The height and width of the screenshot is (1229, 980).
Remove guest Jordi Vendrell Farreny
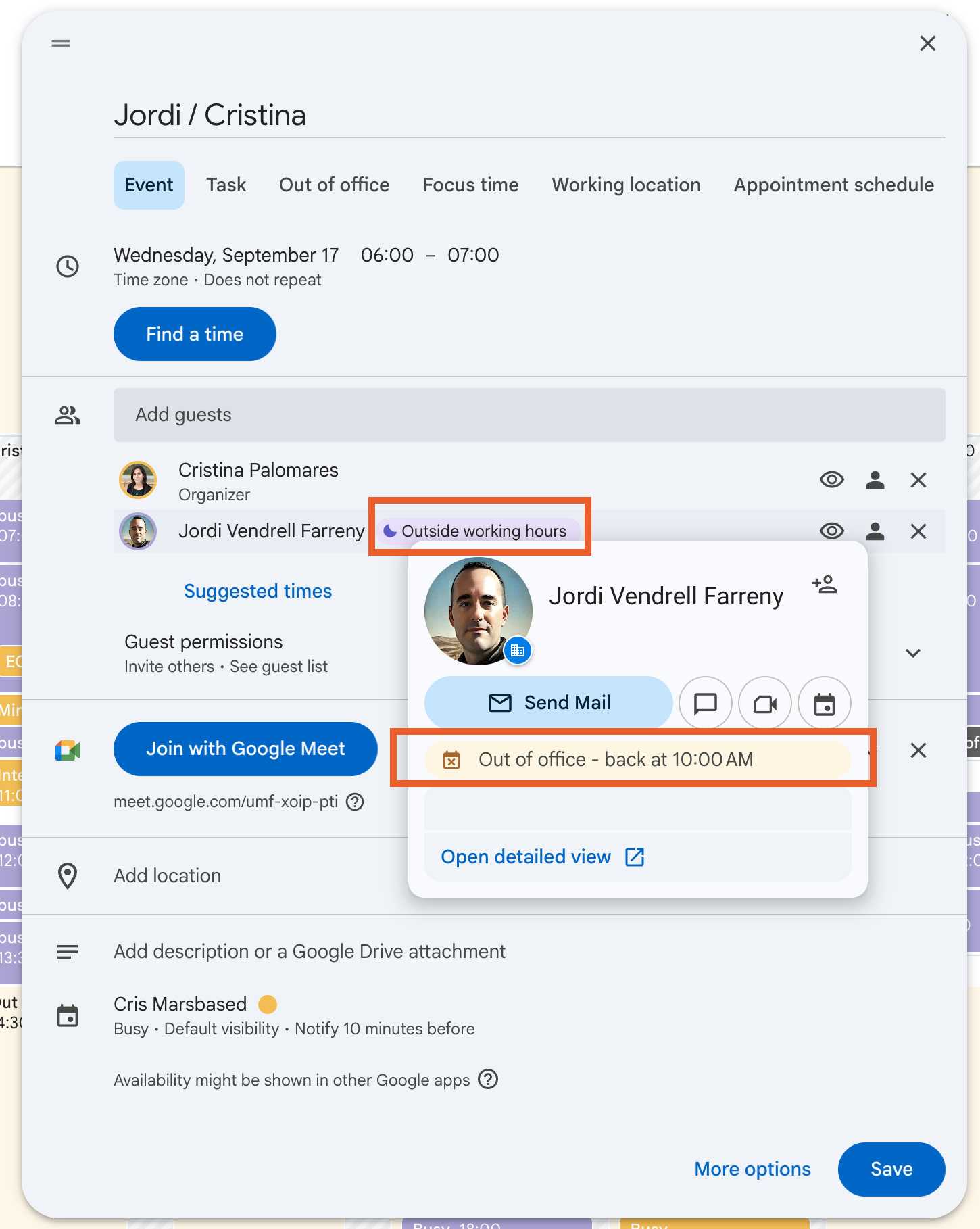pos(918,531)
